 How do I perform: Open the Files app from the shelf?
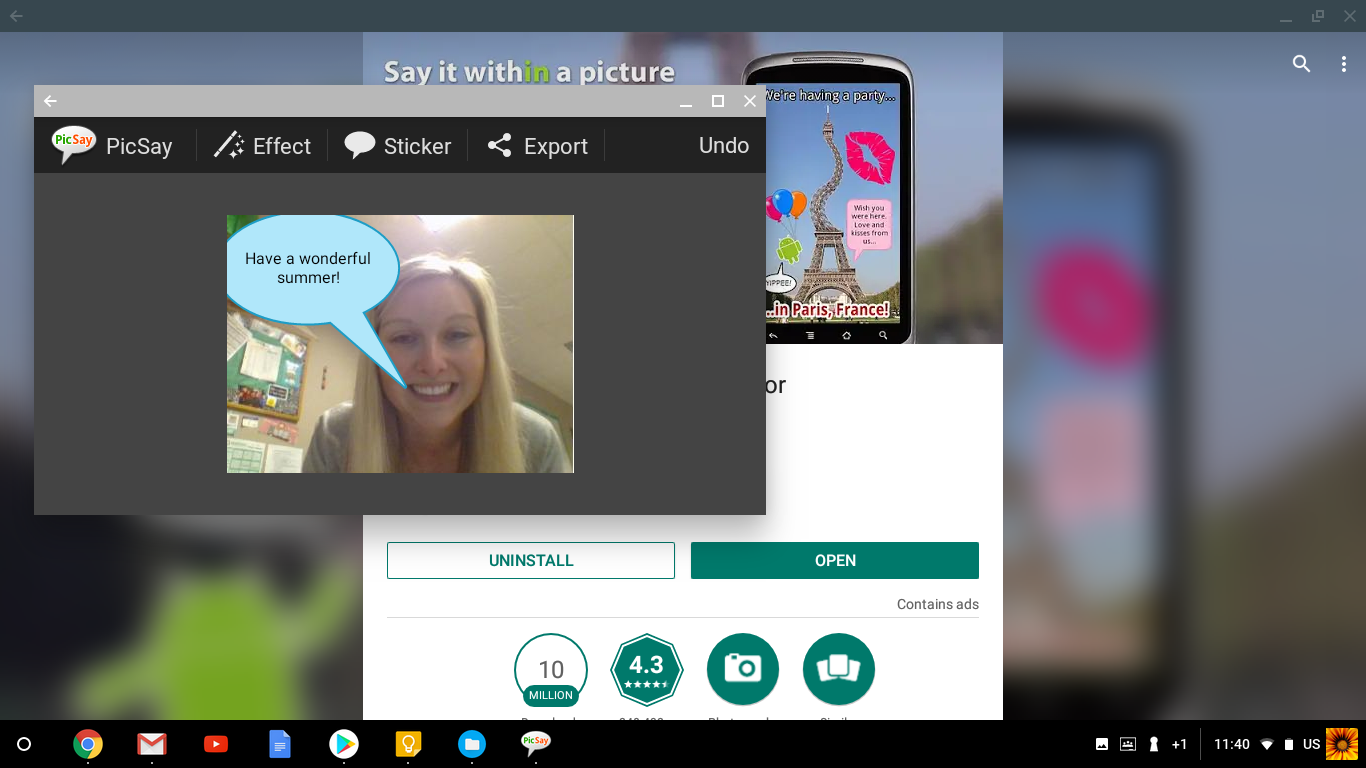click(472, 744)
